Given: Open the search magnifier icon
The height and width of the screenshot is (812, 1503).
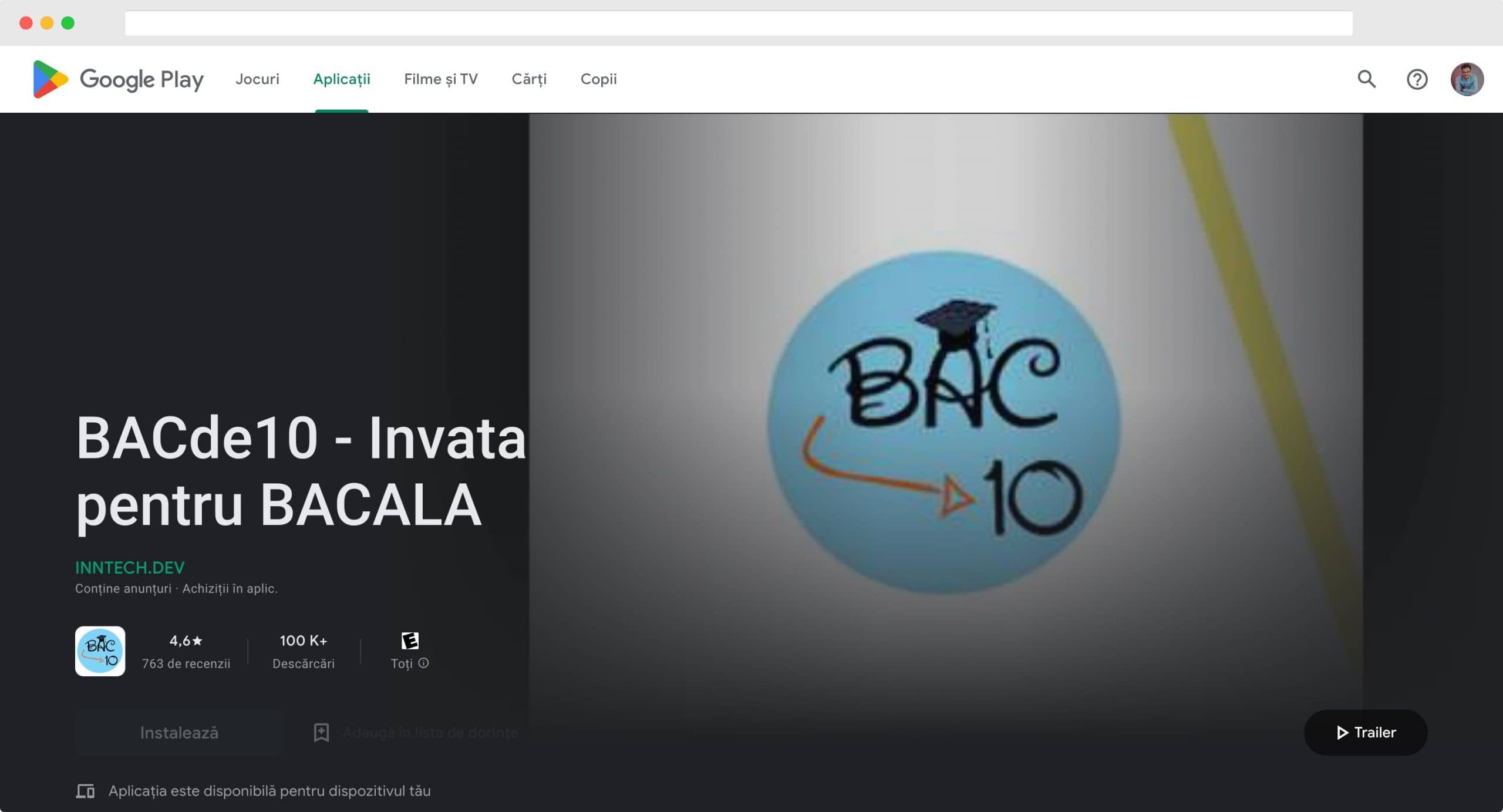Looking at the screenshot, I should tap(1366, 79).
